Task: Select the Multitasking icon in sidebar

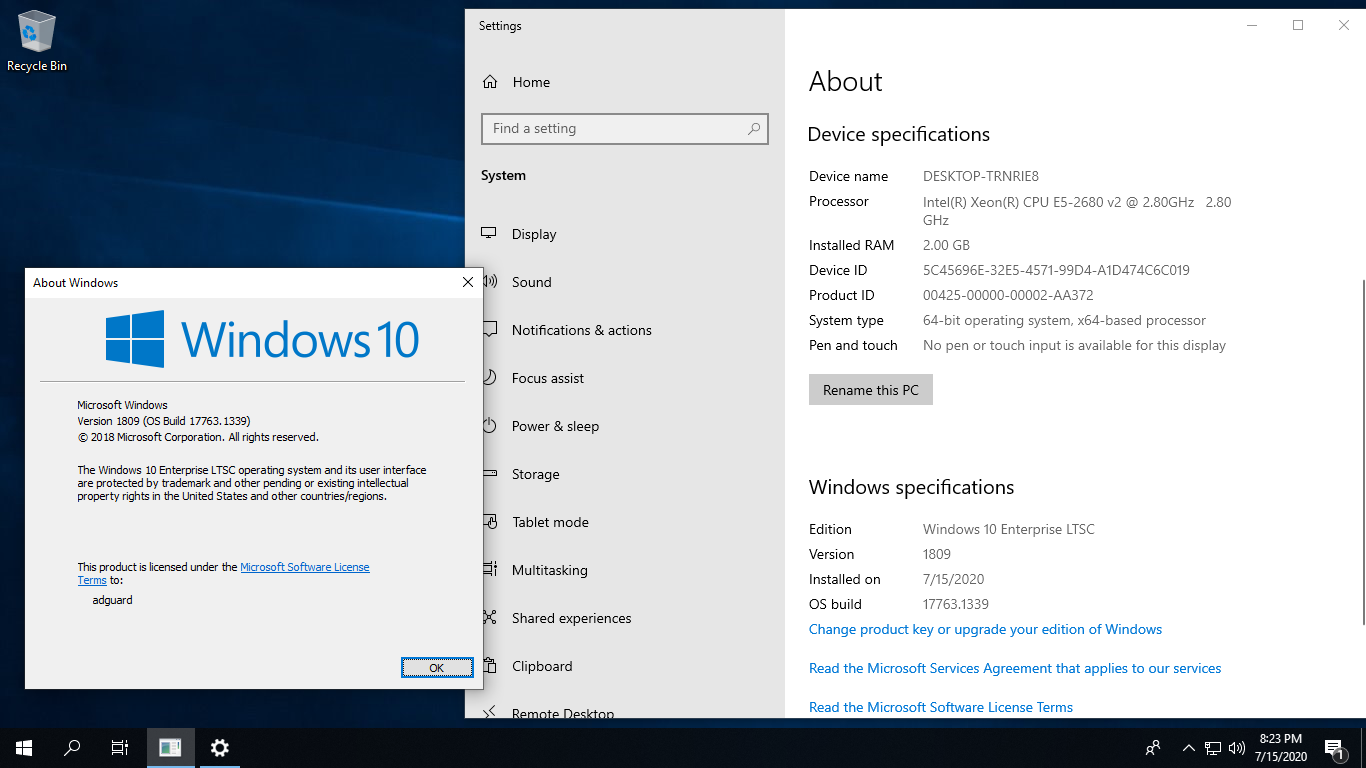Action: 490,570
